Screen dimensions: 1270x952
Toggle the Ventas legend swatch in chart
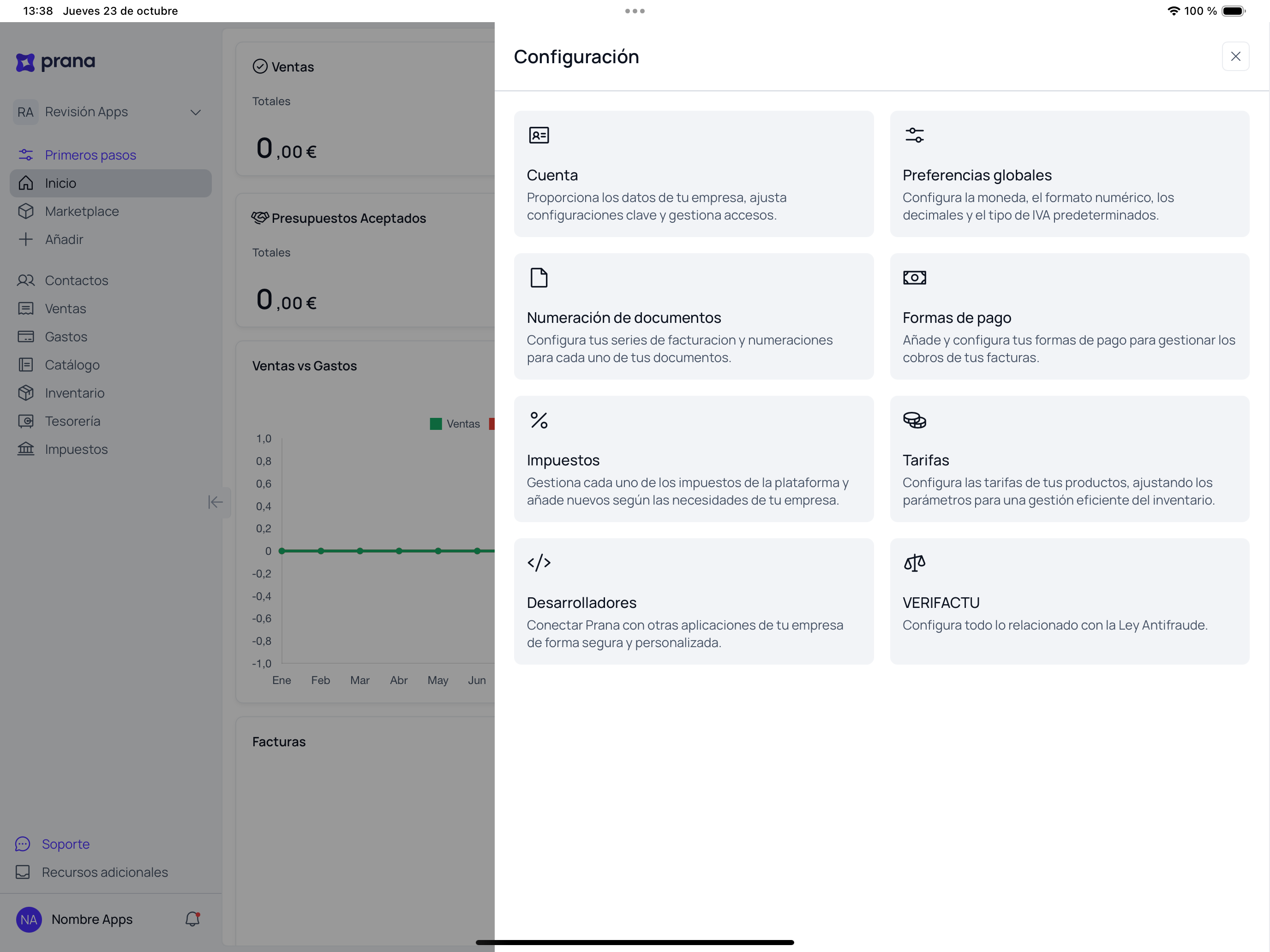click(x=436, y=424)
